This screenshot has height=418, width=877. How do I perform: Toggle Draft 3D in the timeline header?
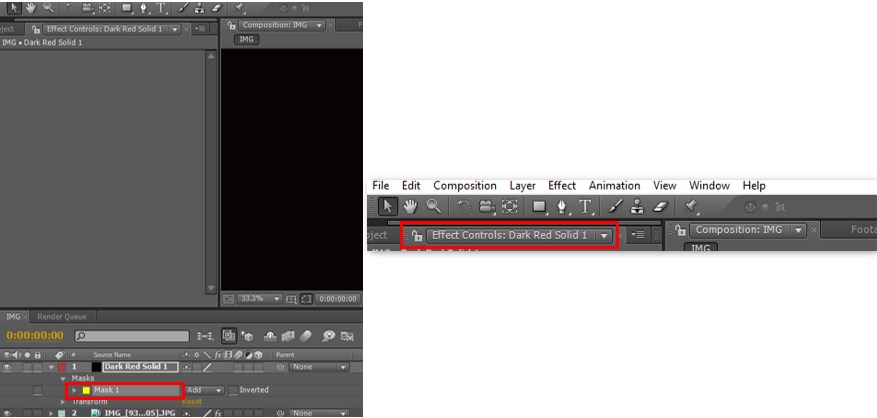click(x=247, y=336)
